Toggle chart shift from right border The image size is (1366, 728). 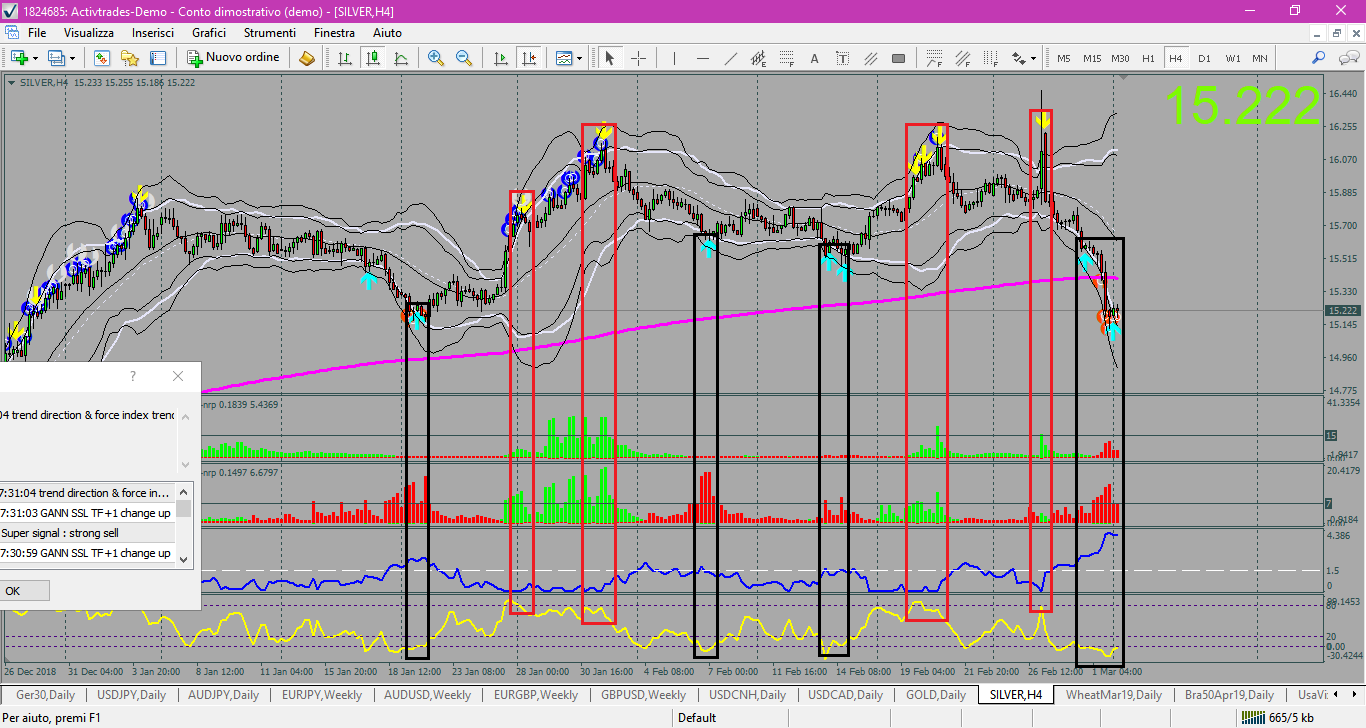[529, 58]
